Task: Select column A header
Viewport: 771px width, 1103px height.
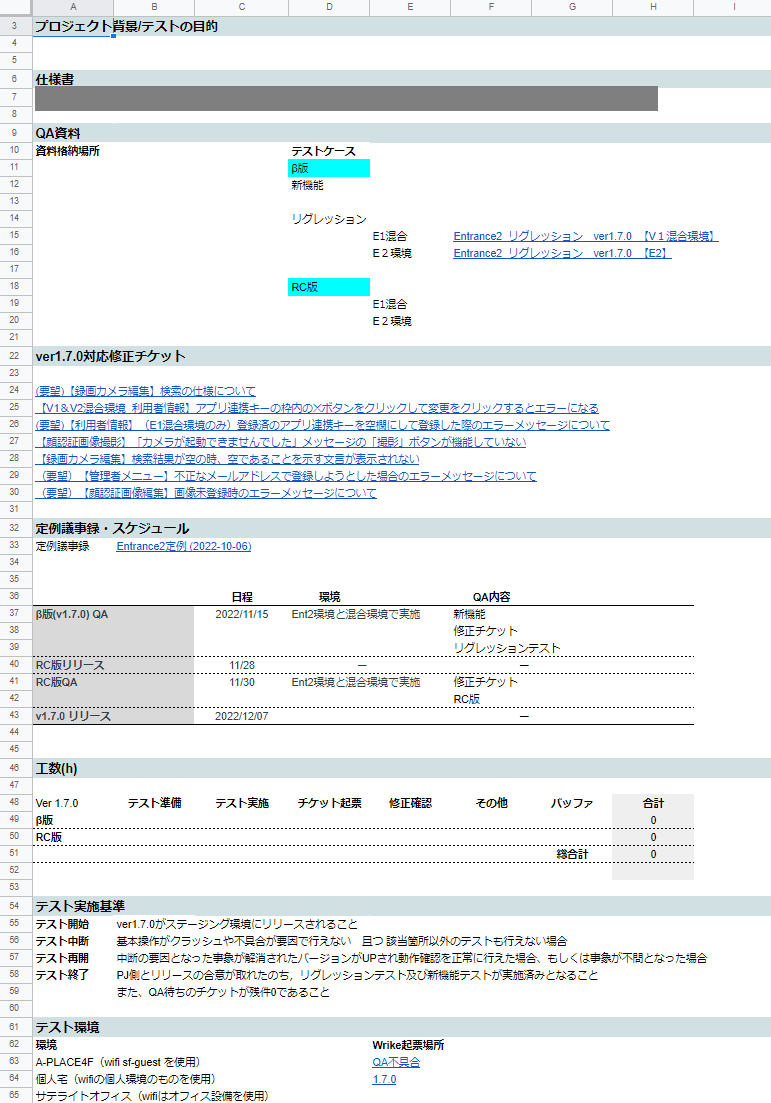Action: pyautogui.click(x=73, y=7)
